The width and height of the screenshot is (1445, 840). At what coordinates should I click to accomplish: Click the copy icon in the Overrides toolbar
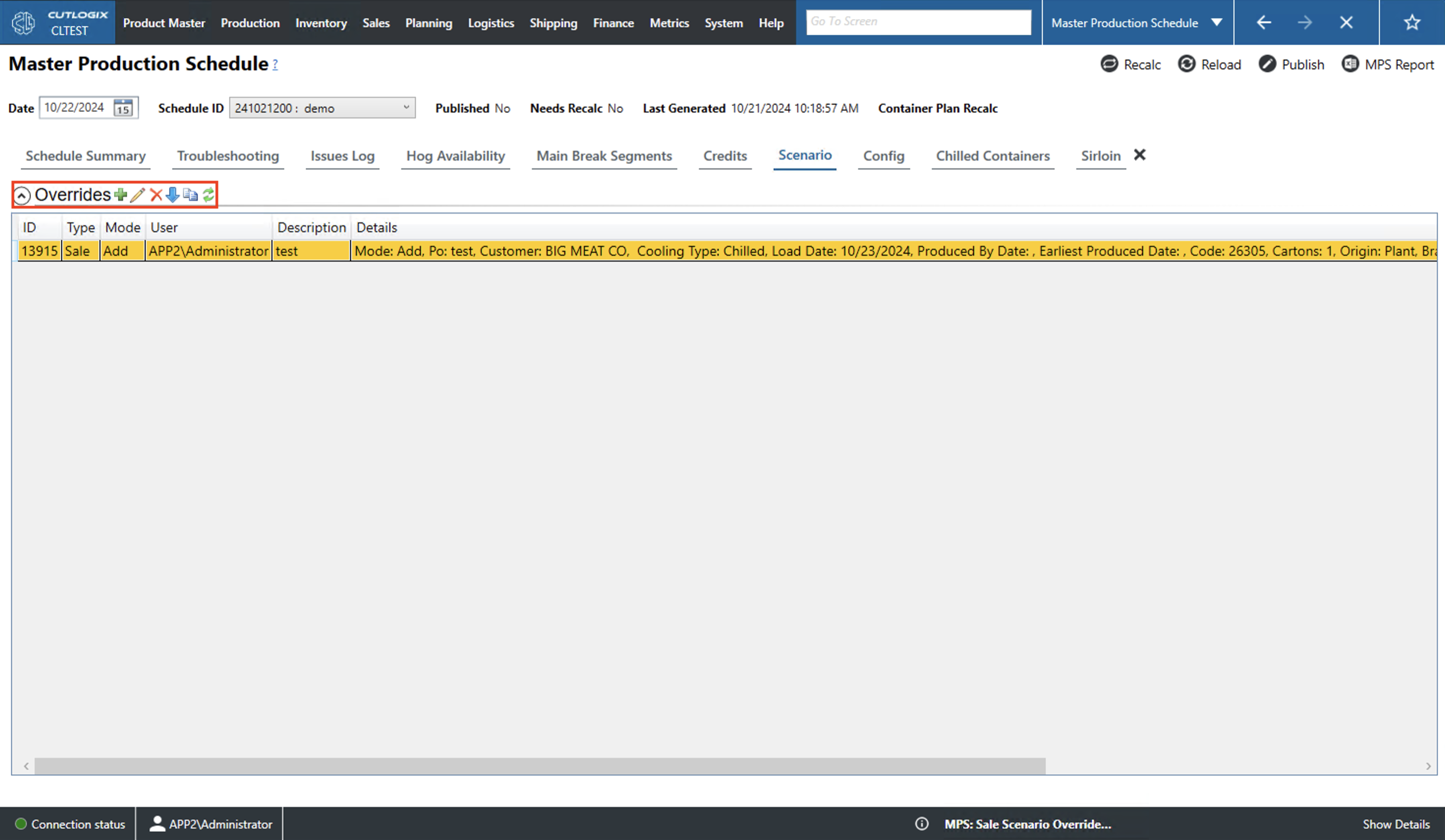(191, 195)
